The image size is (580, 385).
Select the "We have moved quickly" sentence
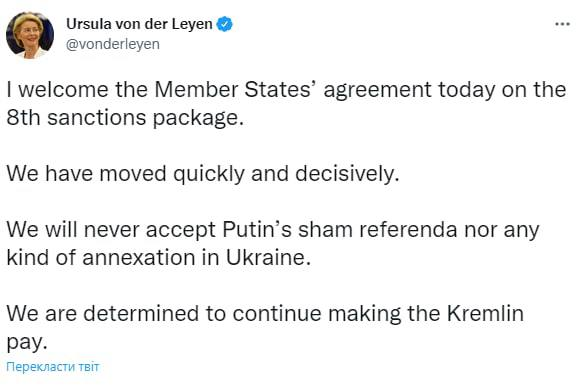pyautogui.click(x=203, y=173)
